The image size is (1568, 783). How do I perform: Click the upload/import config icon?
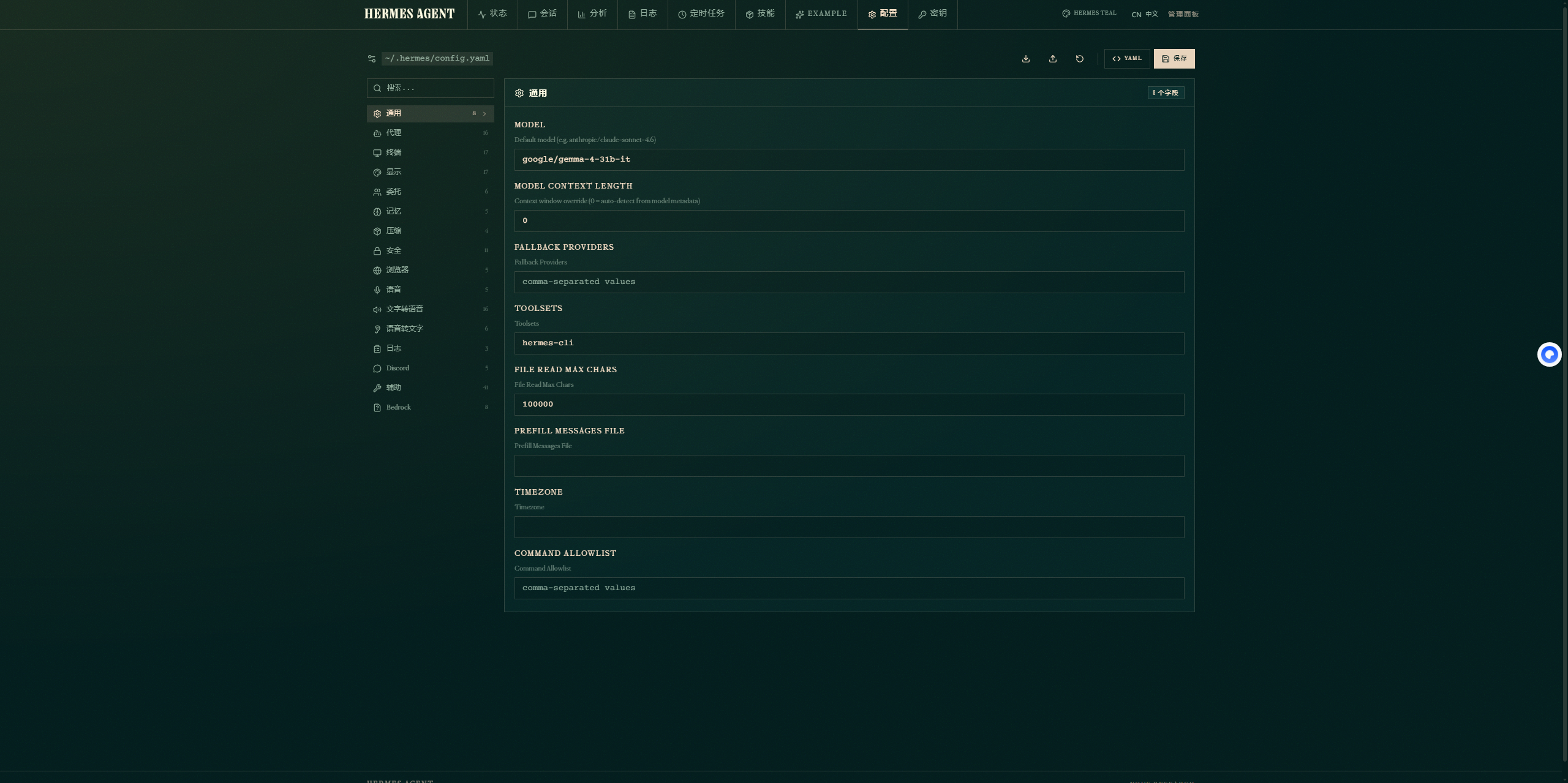1053,59
